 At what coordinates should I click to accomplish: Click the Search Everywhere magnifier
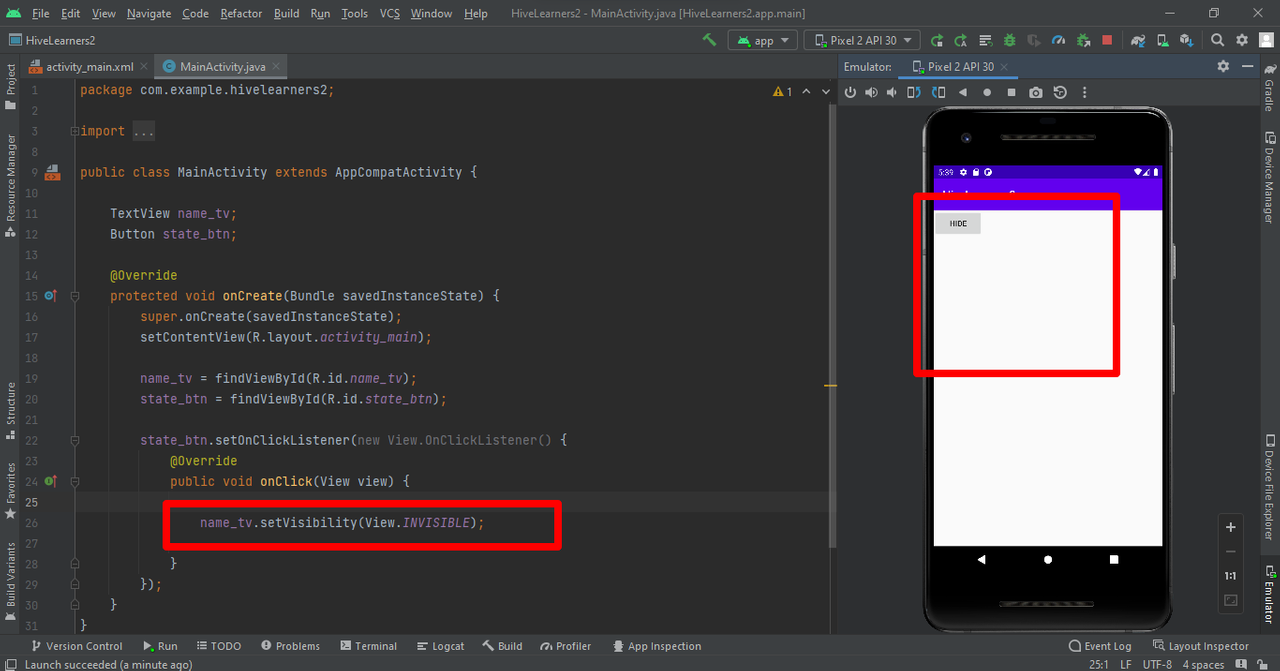(x=1217, y=40)
